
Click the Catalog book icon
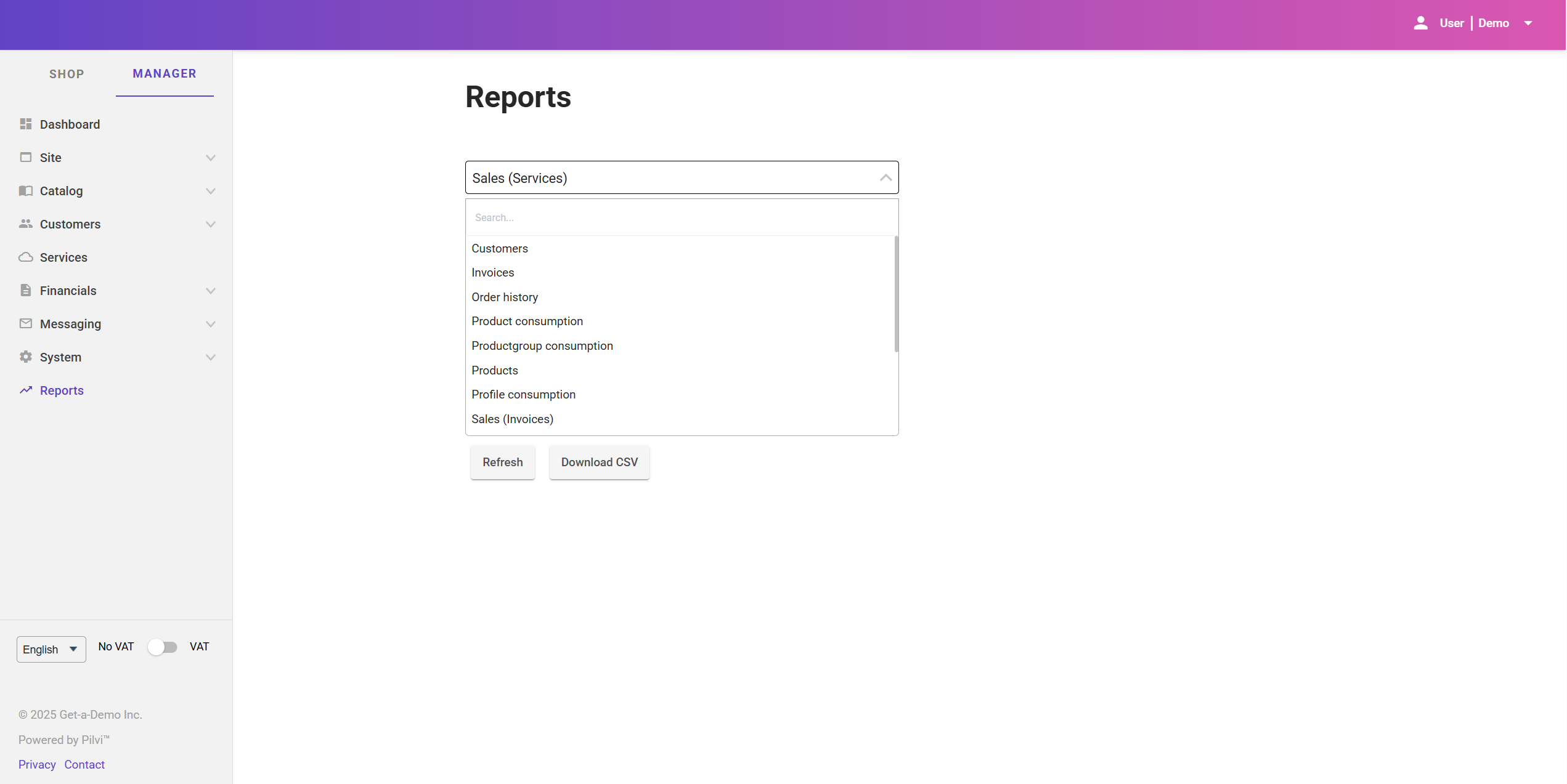(25, 190)
